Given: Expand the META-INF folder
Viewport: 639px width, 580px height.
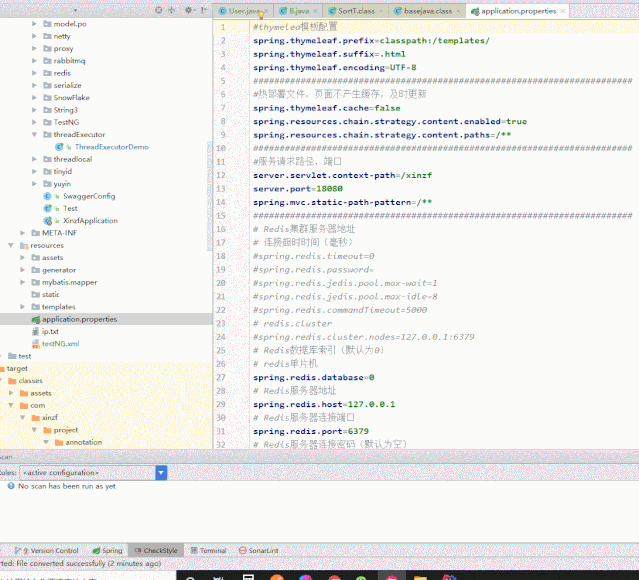Looking at the screenshot, I should click(x=23, y=233).
